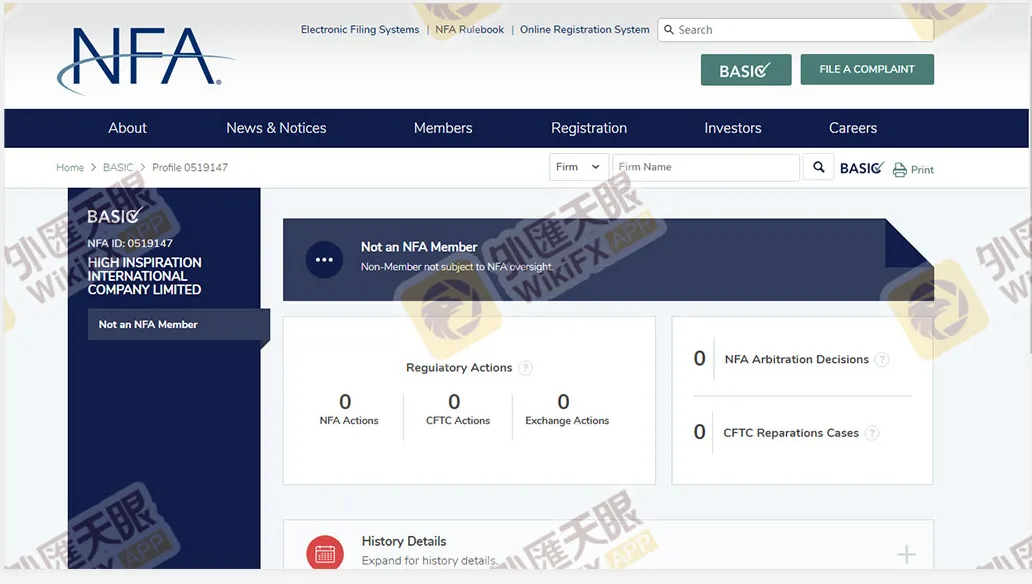Click the red calendar History Details icon
Image resolution: width=1032 pixels, height=584 pixels.
[324, 554]
